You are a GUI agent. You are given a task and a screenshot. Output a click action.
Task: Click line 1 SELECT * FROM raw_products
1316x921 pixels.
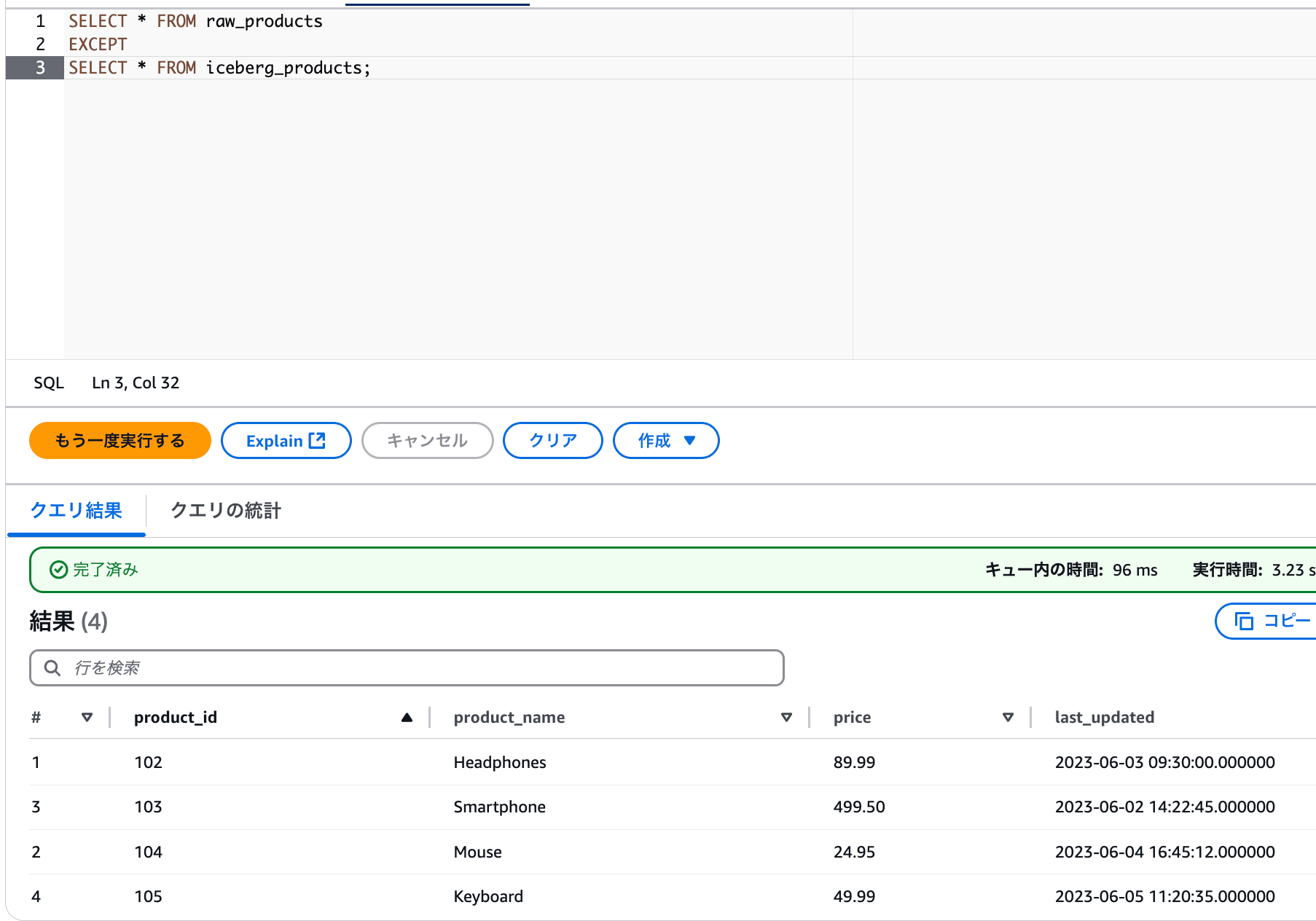click(195, 21)
